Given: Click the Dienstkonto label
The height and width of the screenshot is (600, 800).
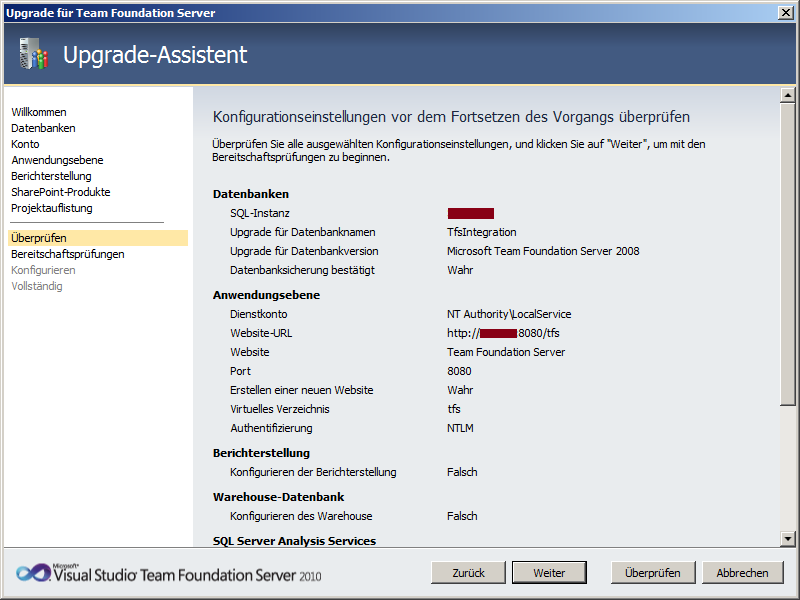Looking at the screenshot, I should click(259, 314).
